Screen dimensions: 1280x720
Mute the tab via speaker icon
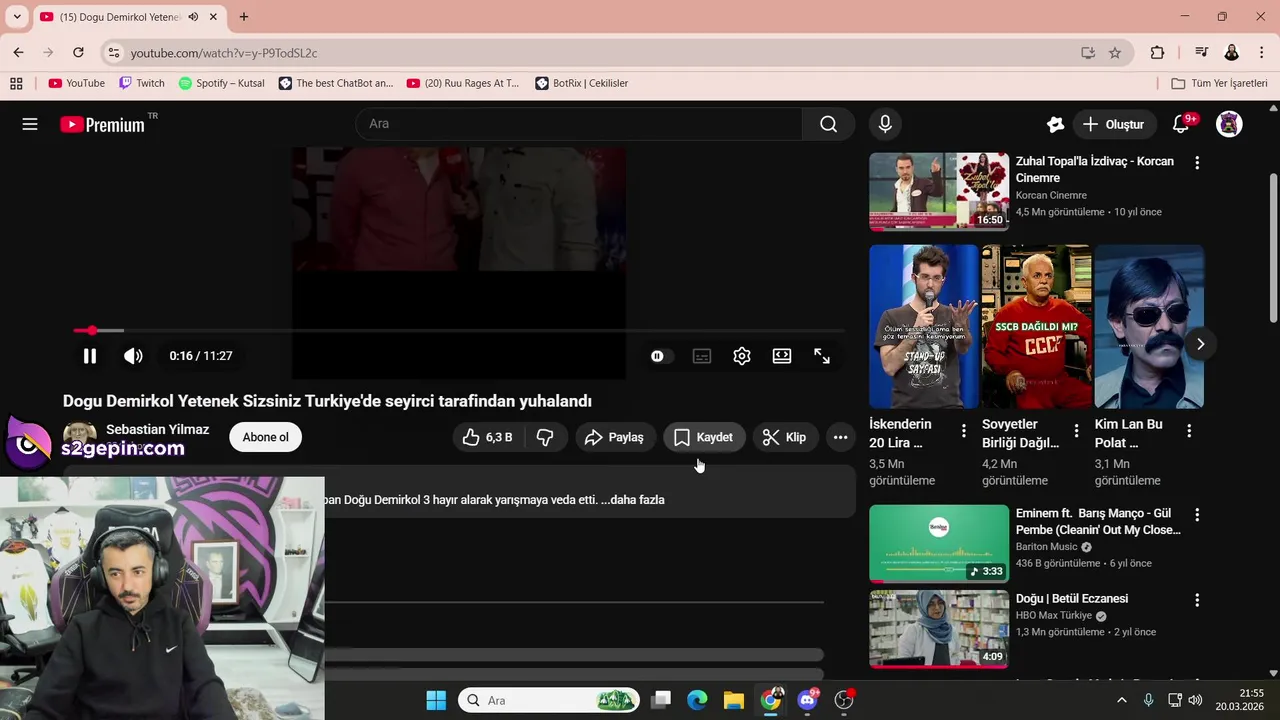pos(193,17)
